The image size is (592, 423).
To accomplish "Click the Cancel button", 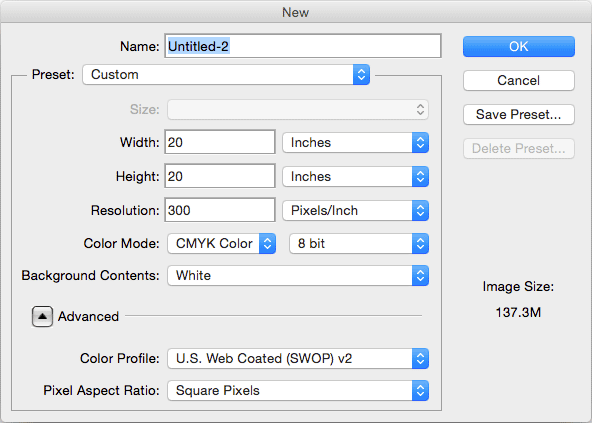I will [x=519, y=80].
